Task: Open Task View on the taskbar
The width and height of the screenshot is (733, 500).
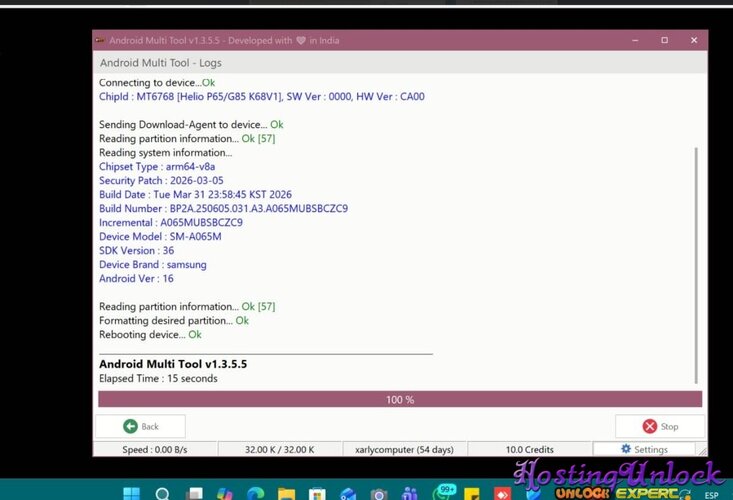Action: [x=194, y=493]
